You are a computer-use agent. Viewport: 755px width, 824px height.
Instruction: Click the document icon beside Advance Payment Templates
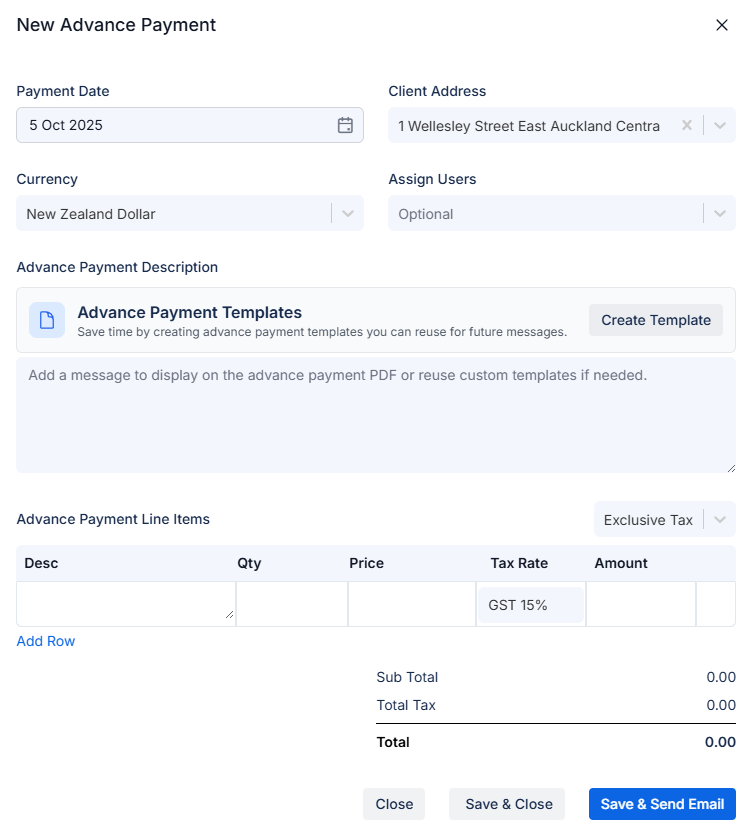tap(47, 319)
